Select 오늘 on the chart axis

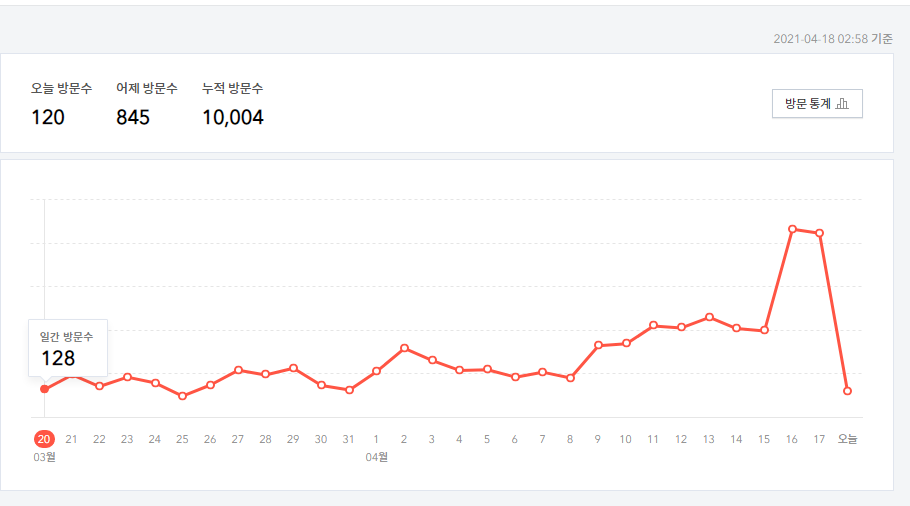pyautogui.click(x=847, y=439)
